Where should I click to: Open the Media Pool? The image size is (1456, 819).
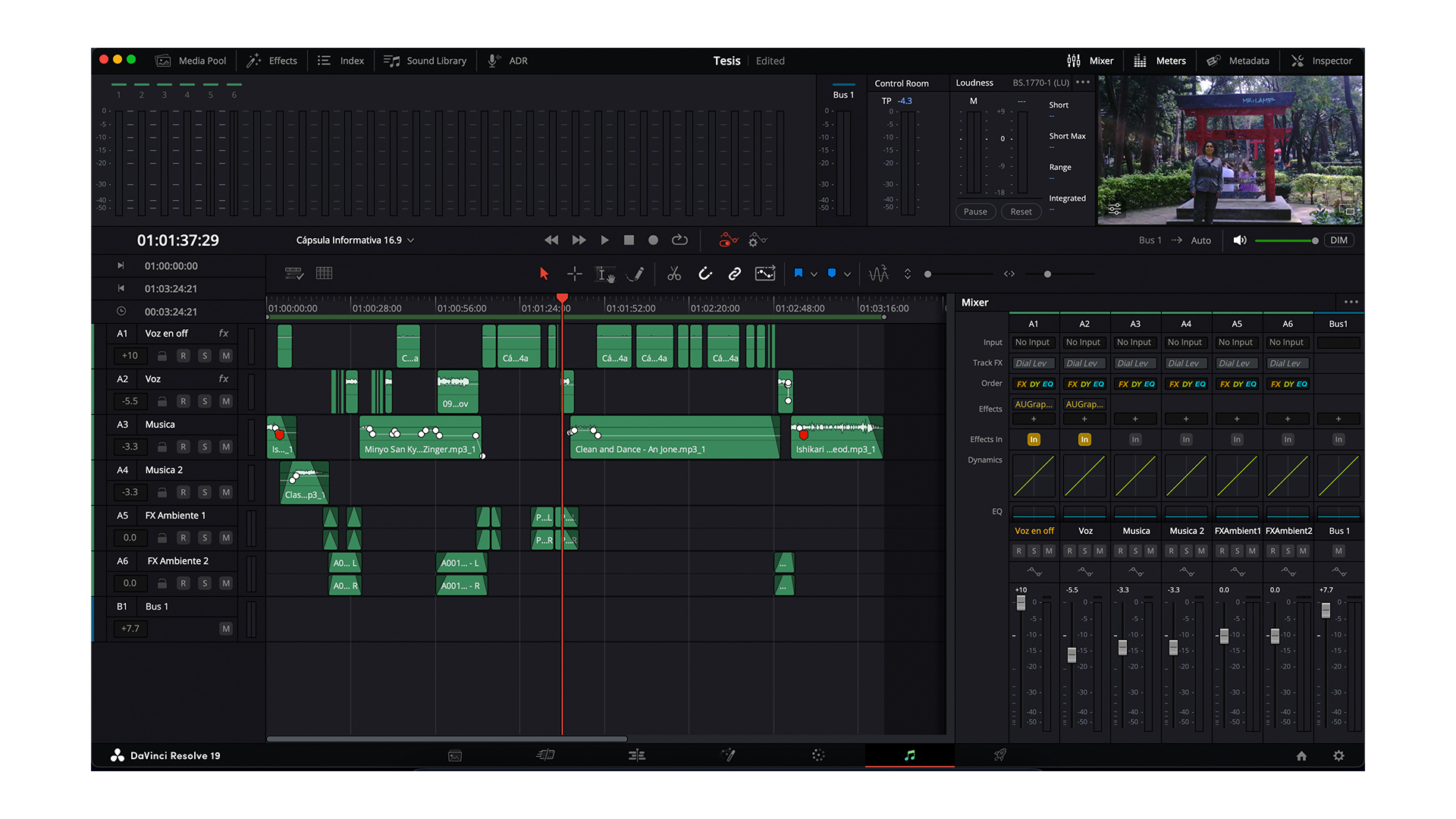pyautogui.click(x=190, y=61)
